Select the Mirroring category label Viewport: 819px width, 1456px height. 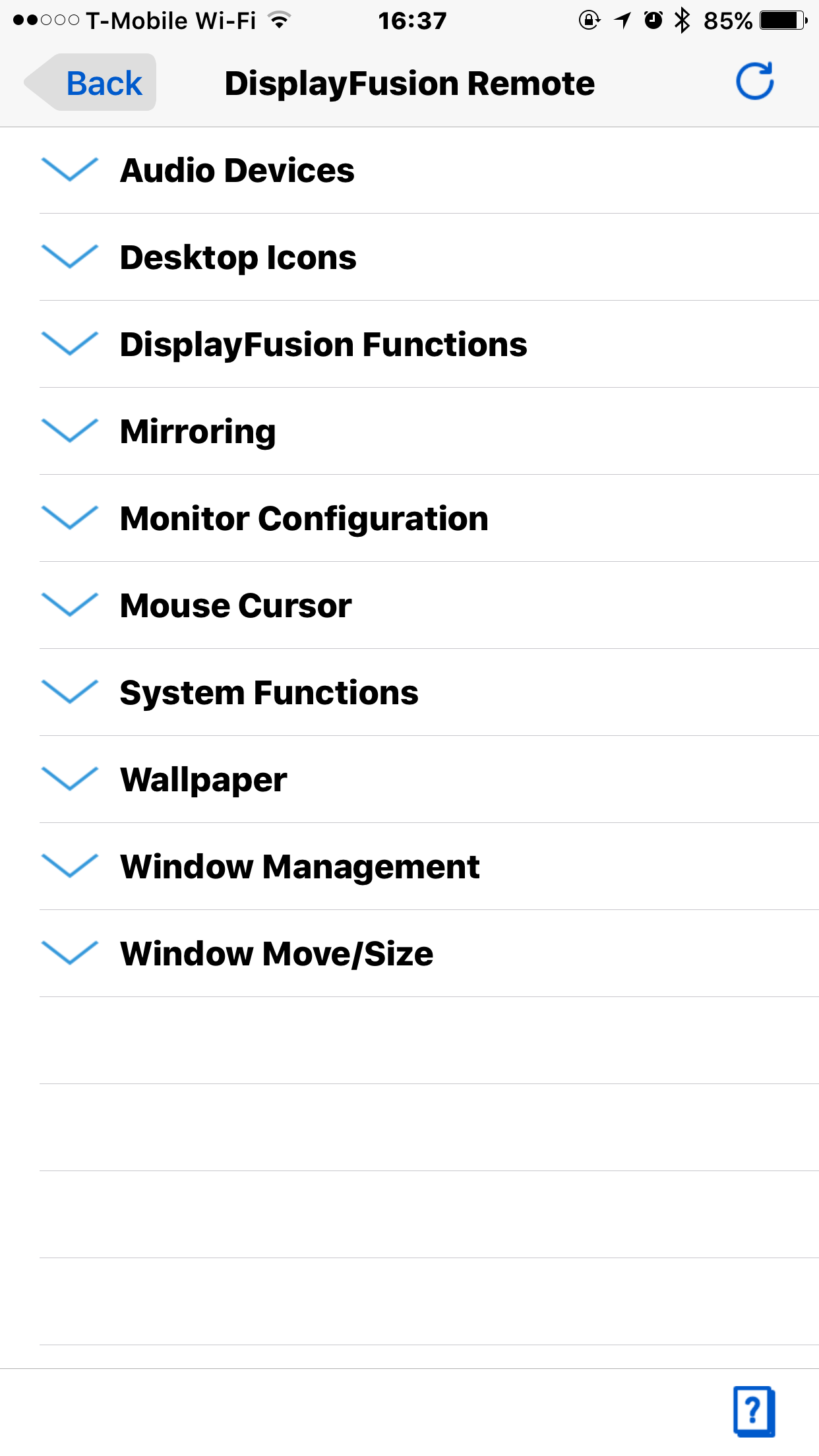pos(198,433)
